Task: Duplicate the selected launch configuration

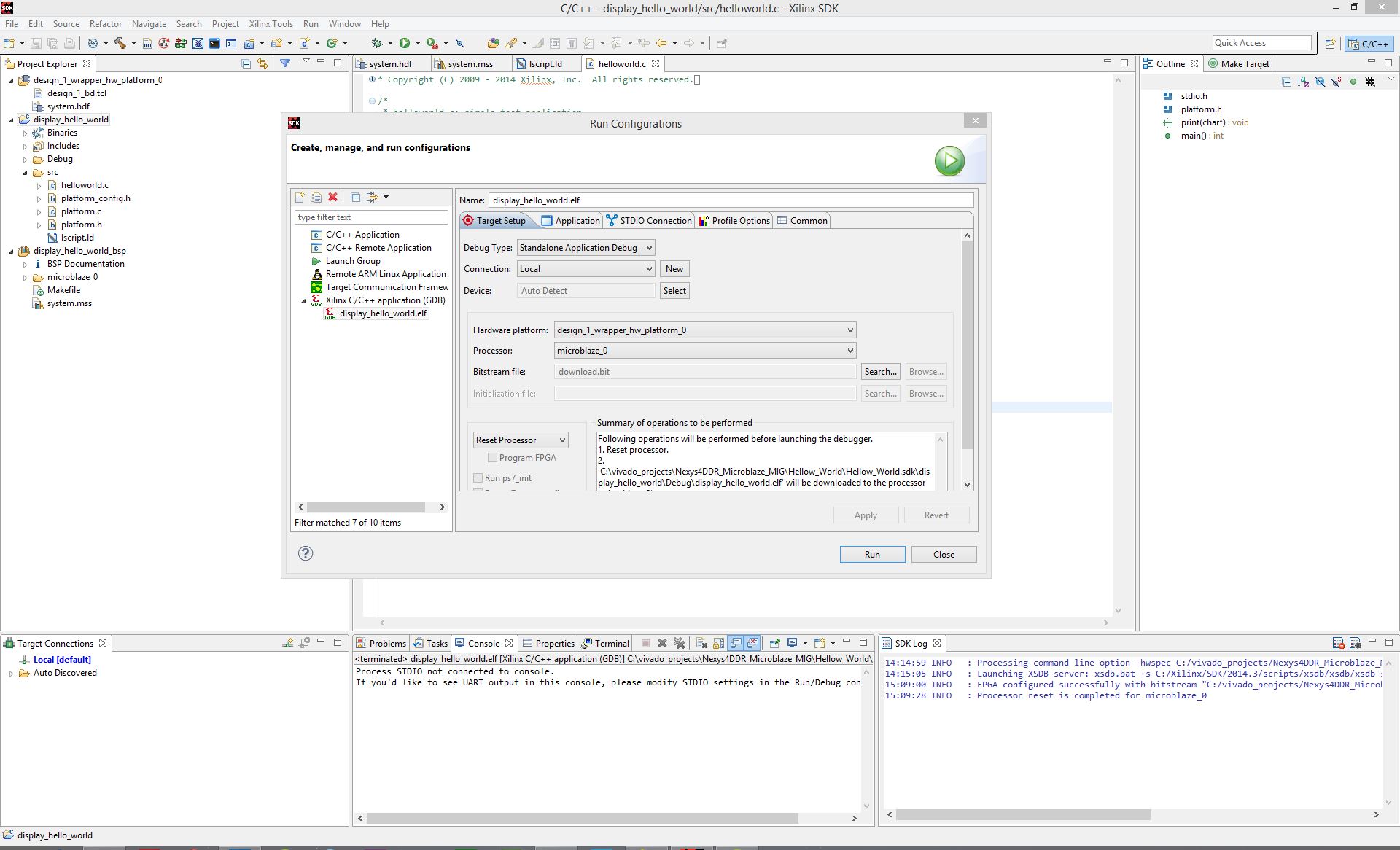Action: 316,197
